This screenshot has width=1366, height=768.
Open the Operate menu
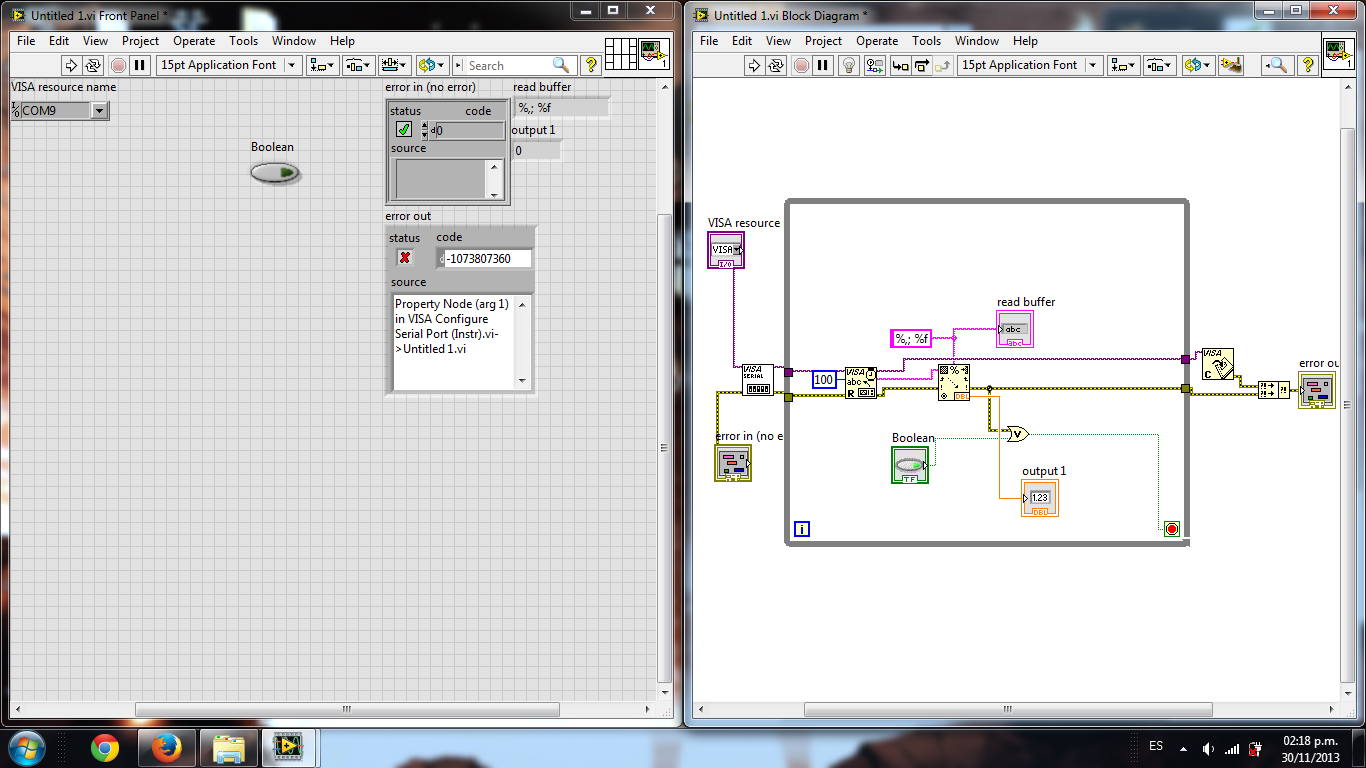tap(194, 41)
